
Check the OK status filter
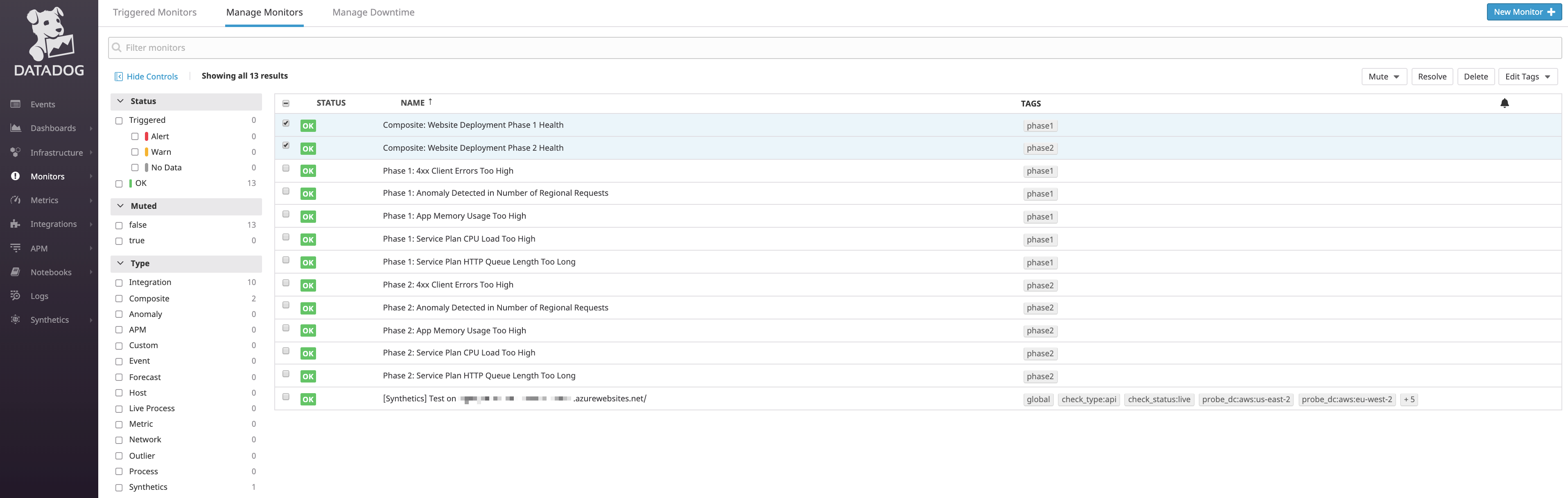(119, 183)
